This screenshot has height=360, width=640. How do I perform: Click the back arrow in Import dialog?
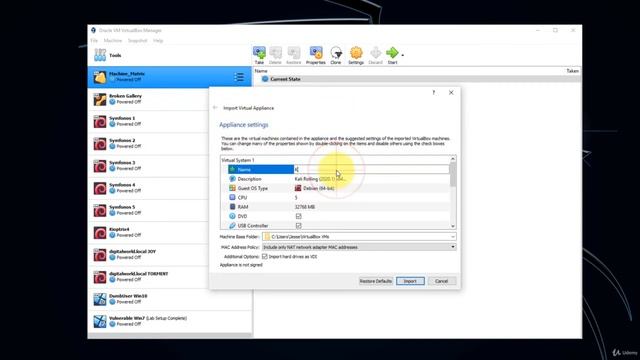pyautogui.click(x=215, y=108)
